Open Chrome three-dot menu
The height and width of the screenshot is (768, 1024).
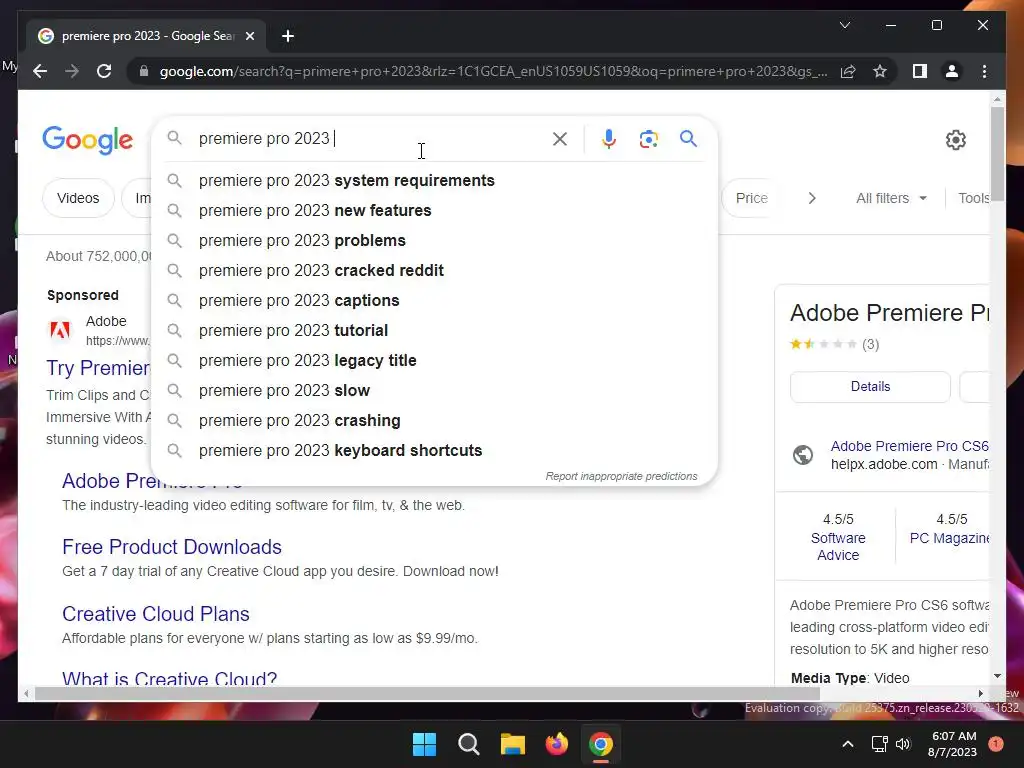(x=984, y=71)
